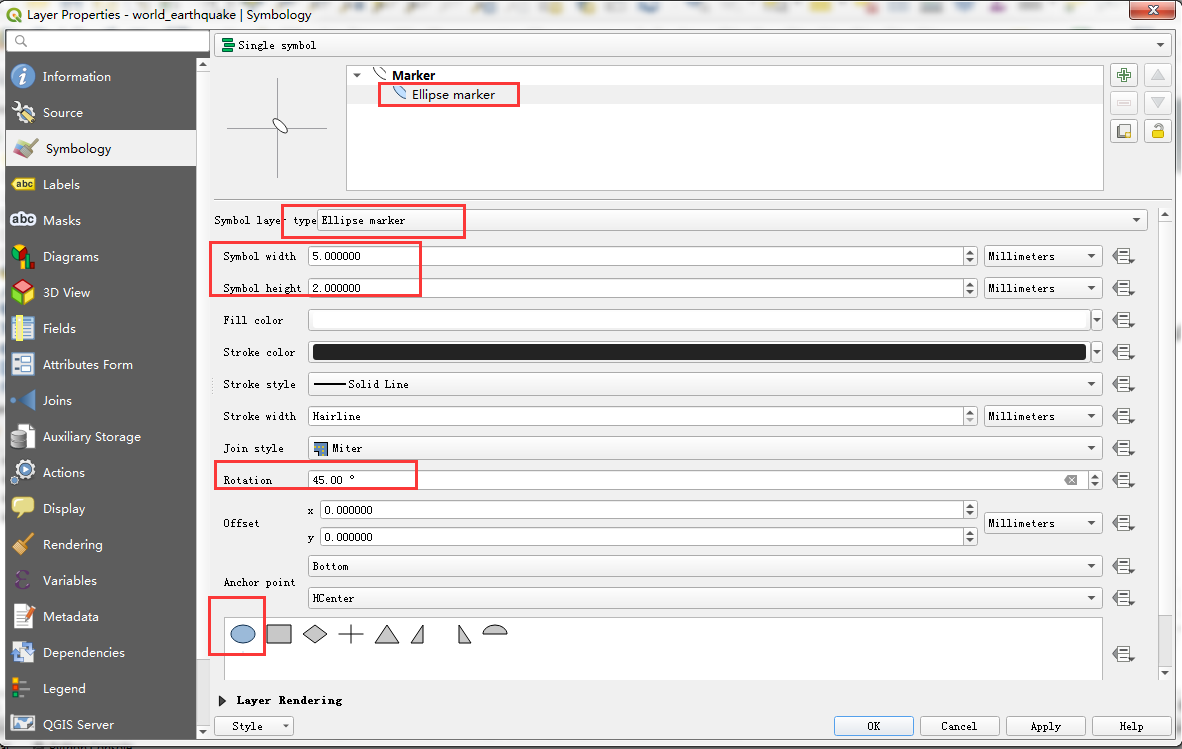Select the diamond shape

tap(315, 634)
